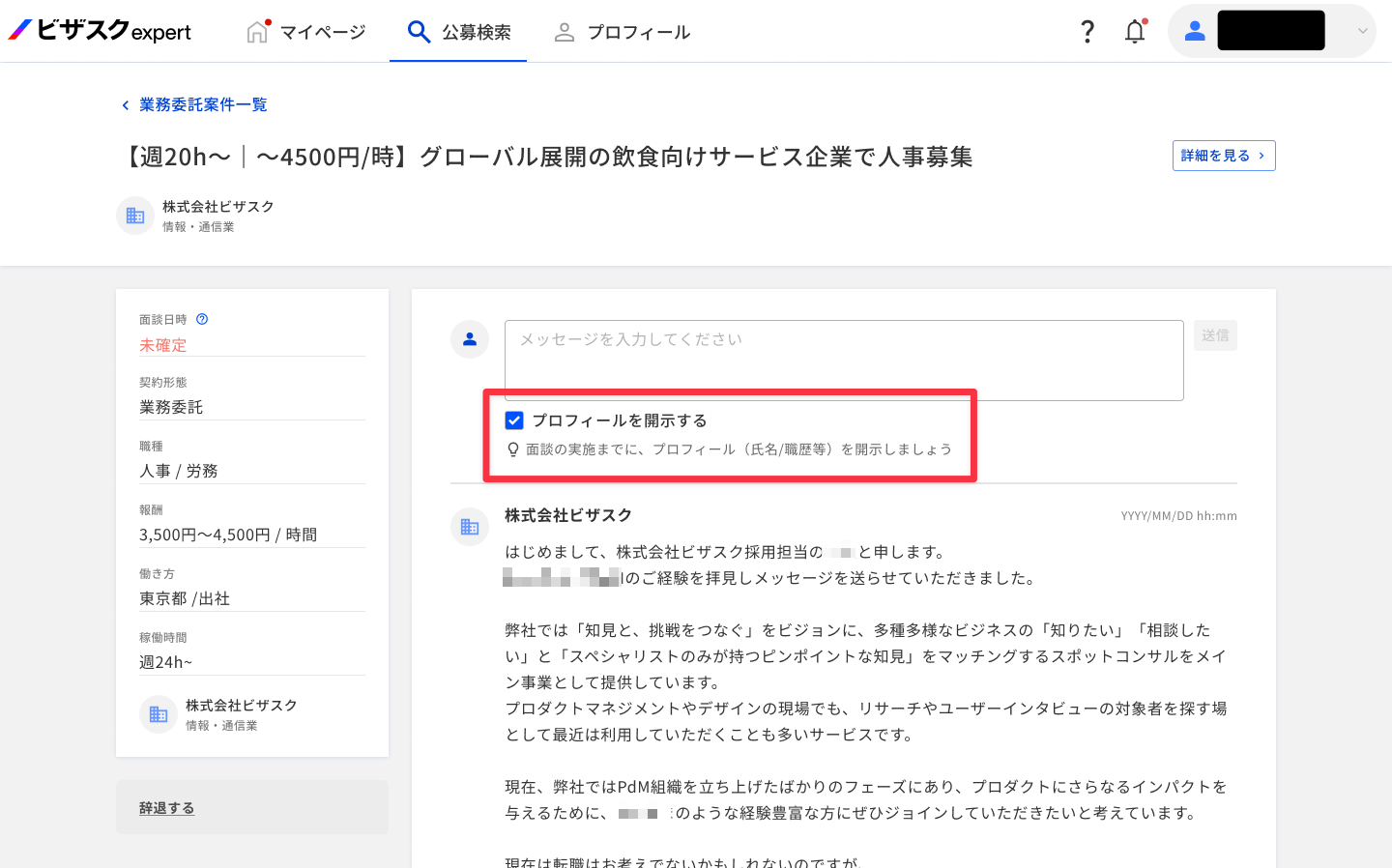The width and height of the screenshot is (1392, 868).
Task: Expand the account dropdown chevron
Action: 1362,31
